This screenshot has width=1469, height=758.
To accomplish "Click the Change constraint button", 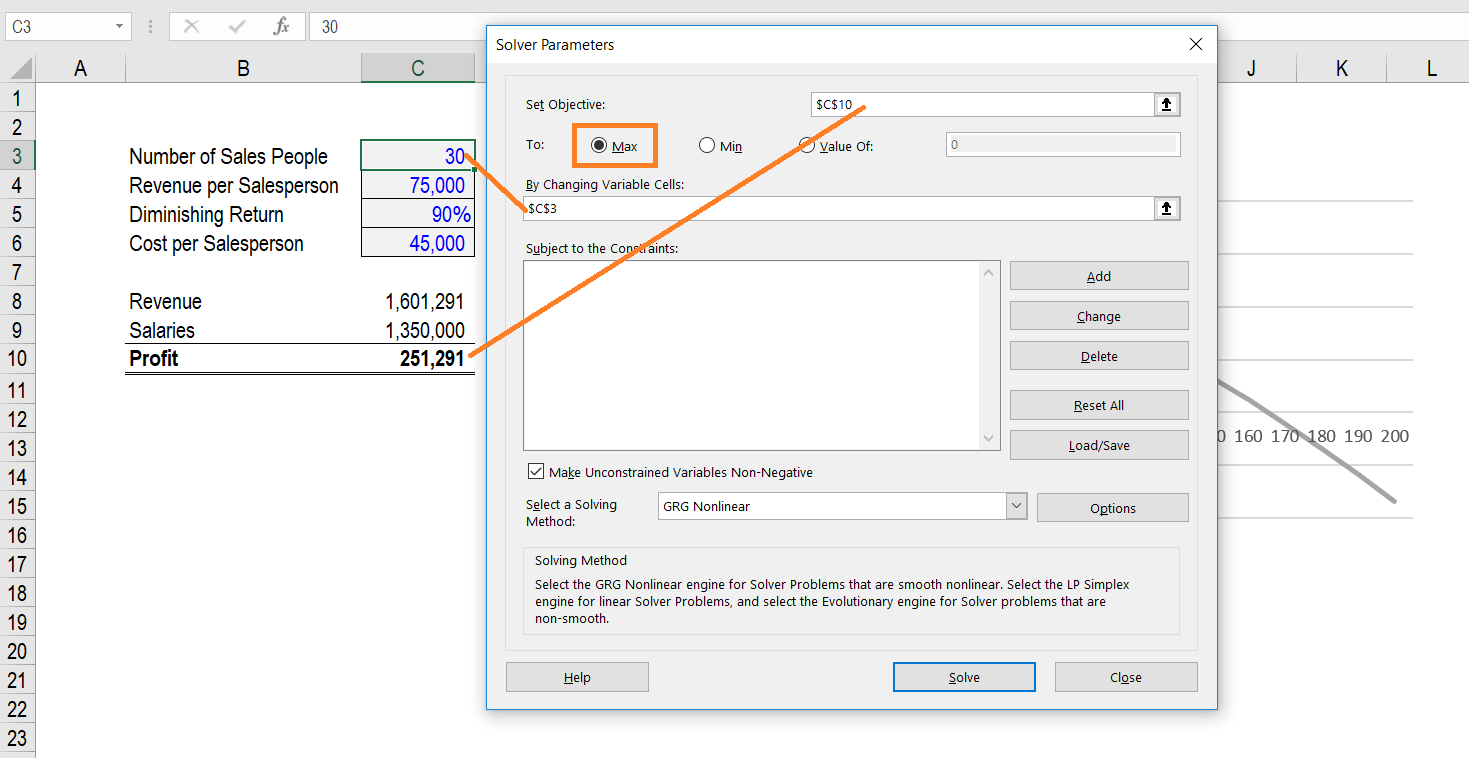I will pos(1099,316).
